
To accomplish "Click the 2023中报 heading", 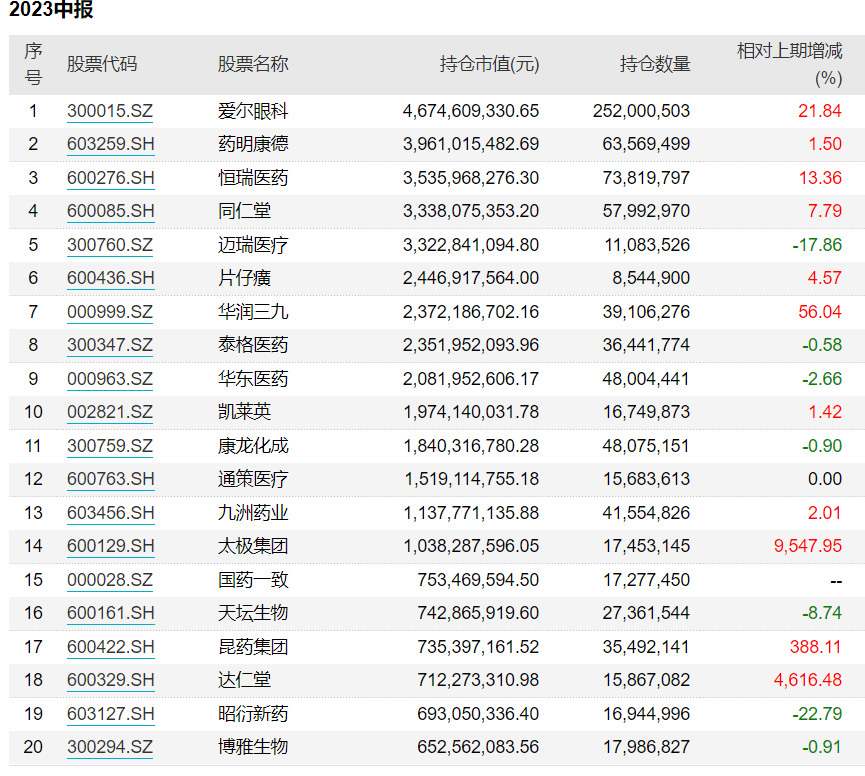I will [52, 12].
